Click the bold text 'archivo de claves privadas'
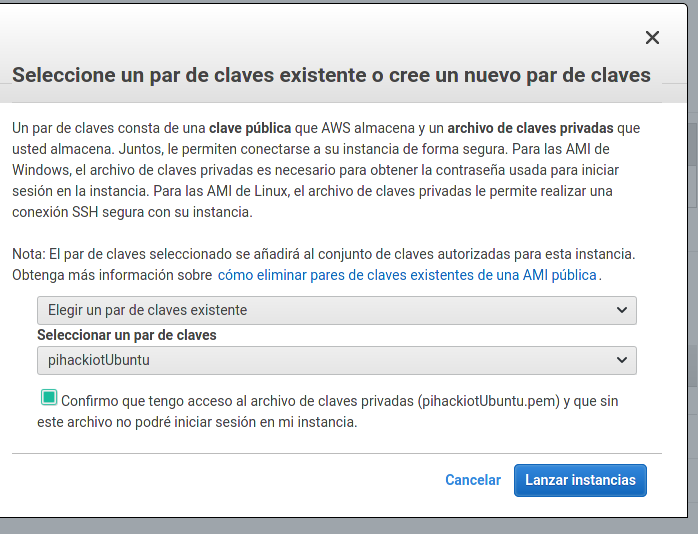Image resolution: width=698 pixels, height=534 pixels. pyautogui.click(x=530, y=128)
